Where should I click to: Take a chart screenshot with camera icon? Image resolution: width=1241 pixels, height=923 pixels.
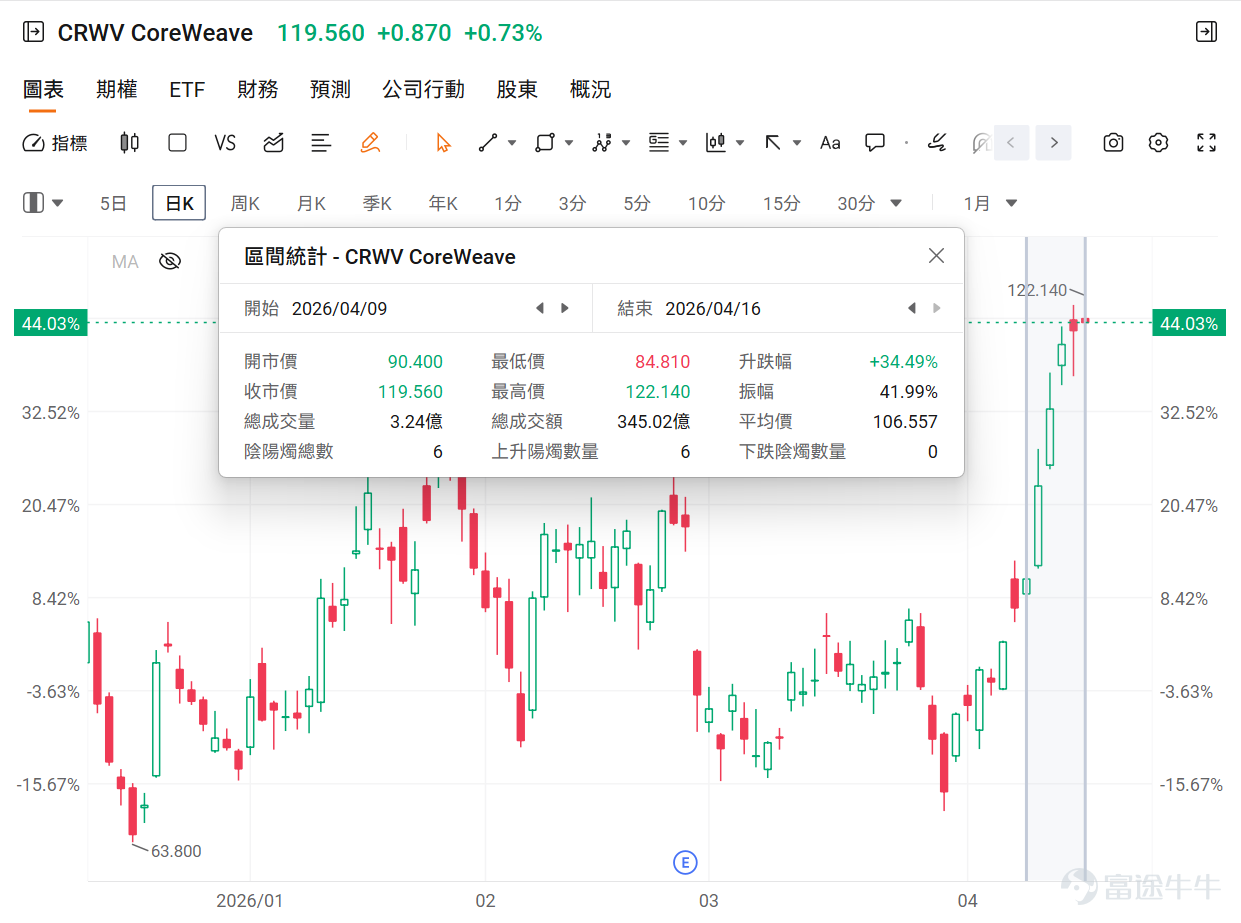tap(1113, 143)
